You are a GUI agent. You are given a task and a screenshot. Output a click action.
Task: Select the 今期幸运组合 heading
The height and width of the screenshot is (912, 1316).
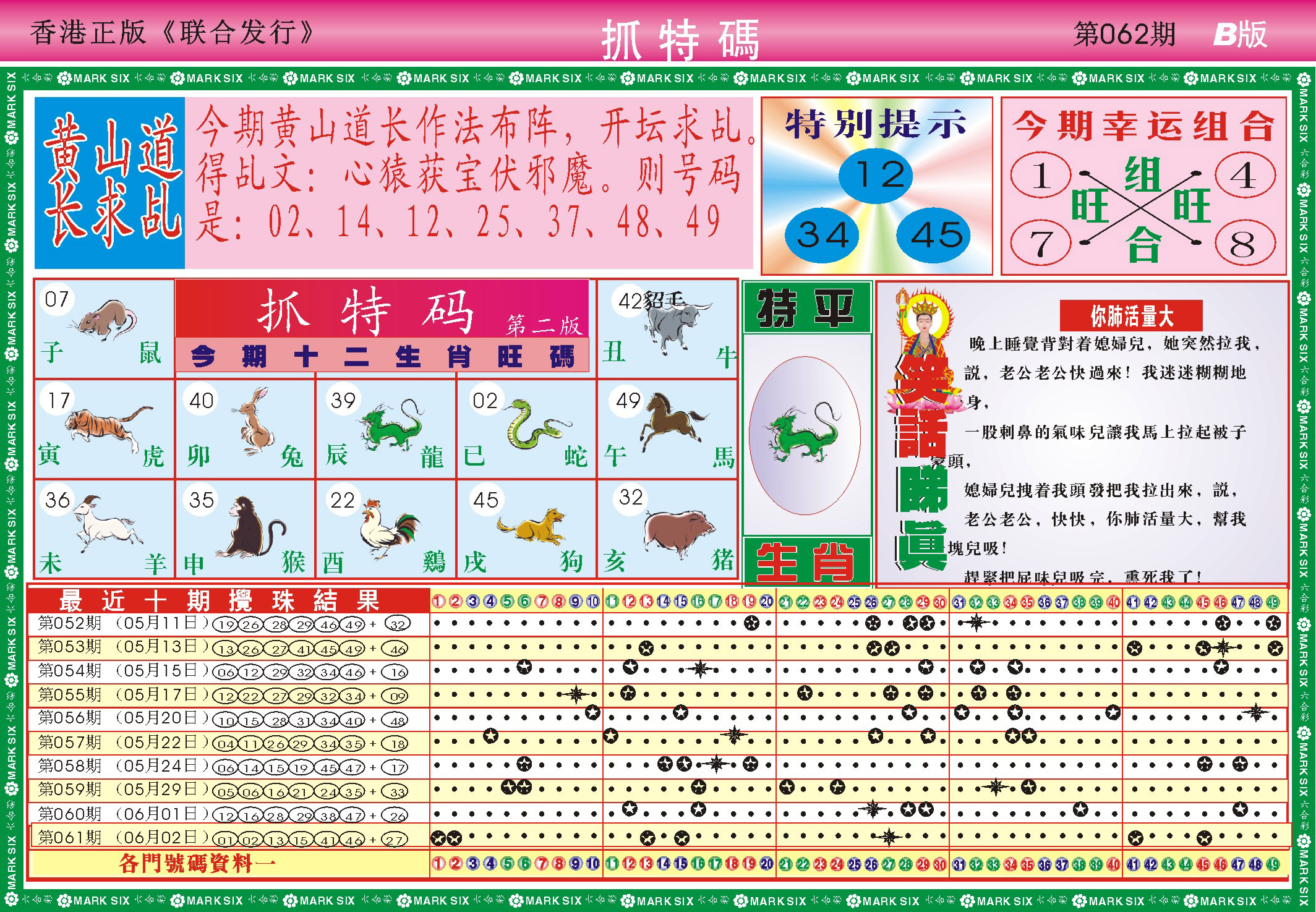[x=1143, y=126]
